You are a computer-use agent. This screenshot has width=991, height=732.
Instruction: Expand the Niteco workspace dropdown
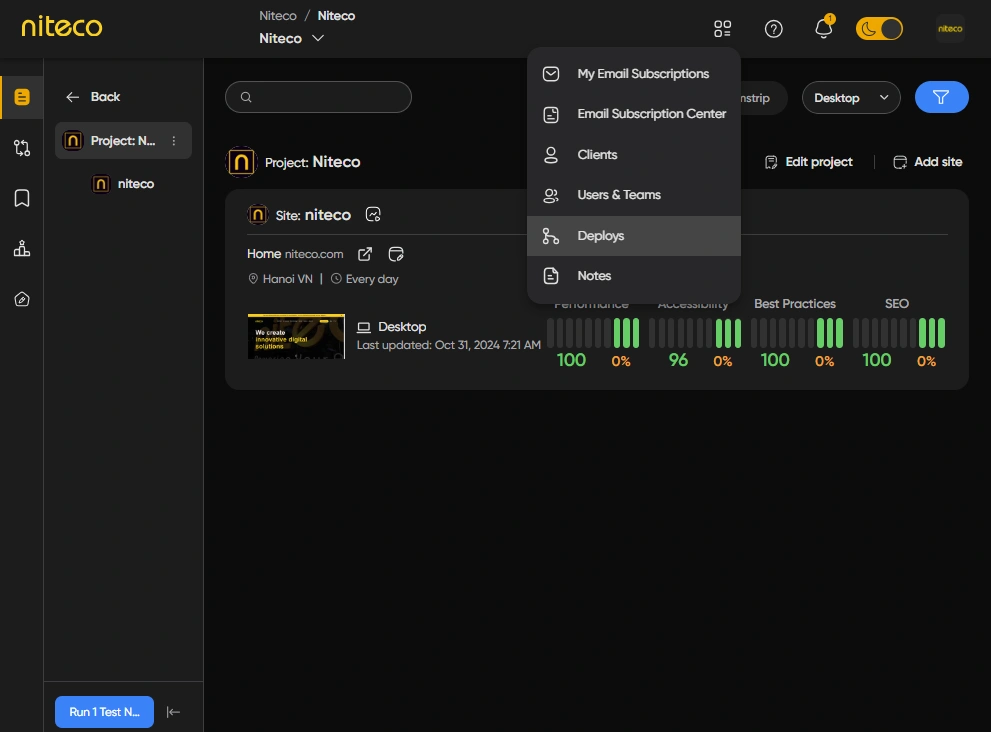(x=291, y=39)
